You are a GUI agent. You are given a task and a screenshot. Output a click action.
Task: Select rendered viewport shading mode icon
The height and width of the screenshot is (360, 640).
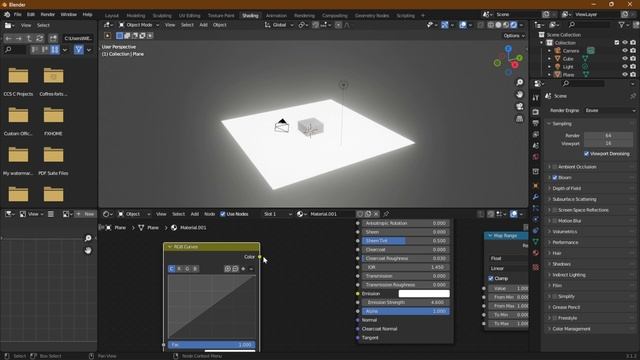click(514, 25)
